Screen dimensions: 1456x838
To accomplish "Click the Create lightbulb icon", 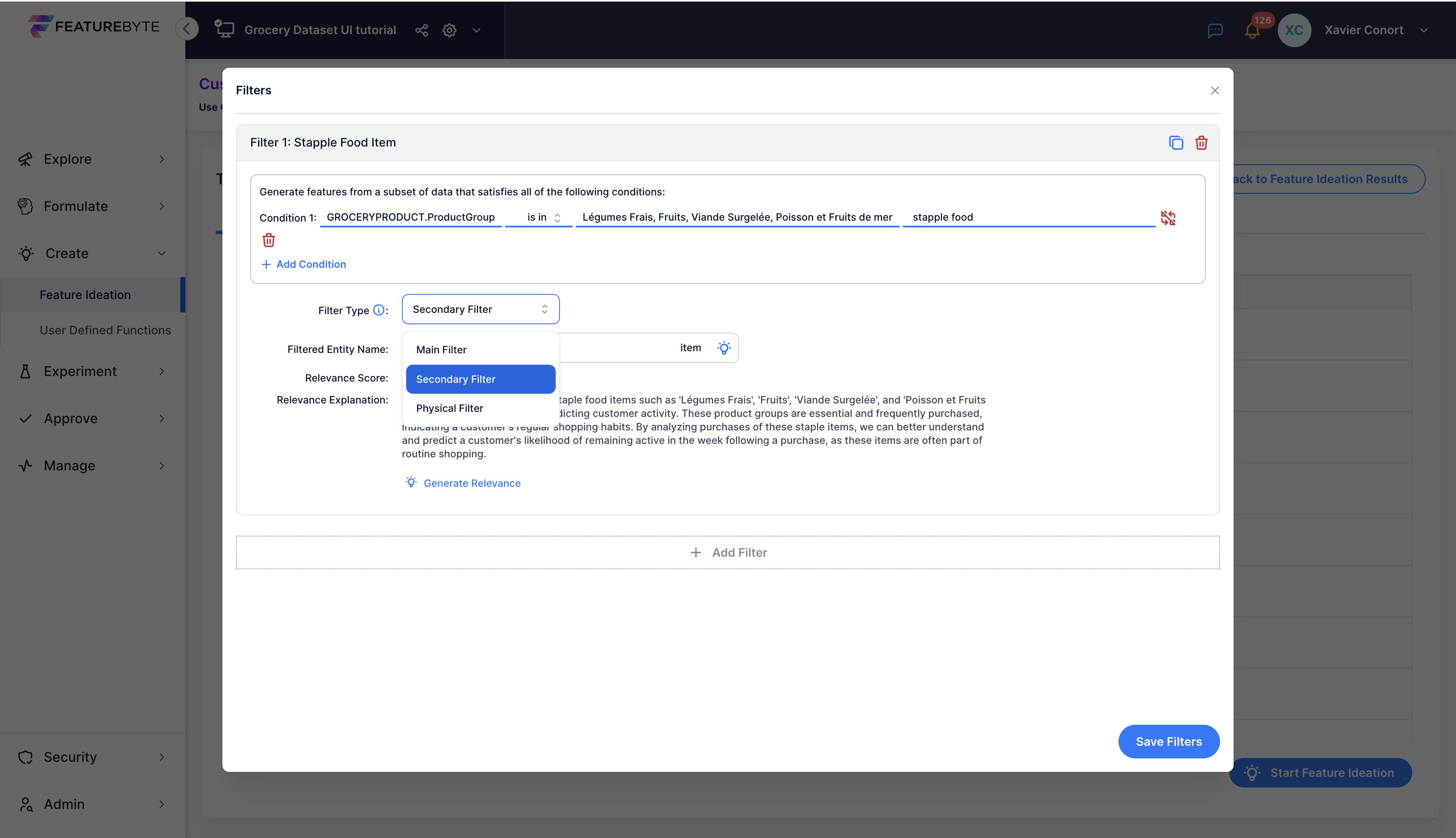I will click(26, 253).
